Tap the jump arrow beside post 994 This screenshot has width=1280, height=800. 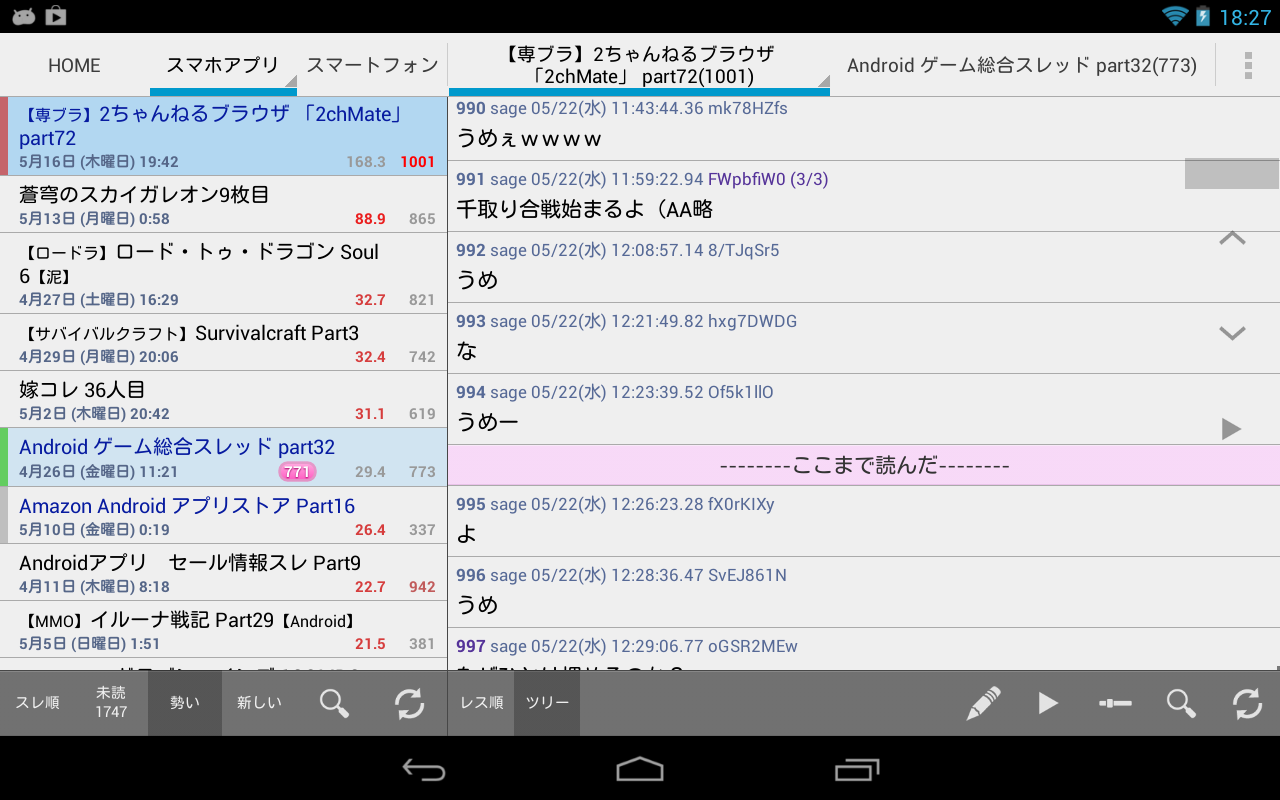tap(1231, 429)
